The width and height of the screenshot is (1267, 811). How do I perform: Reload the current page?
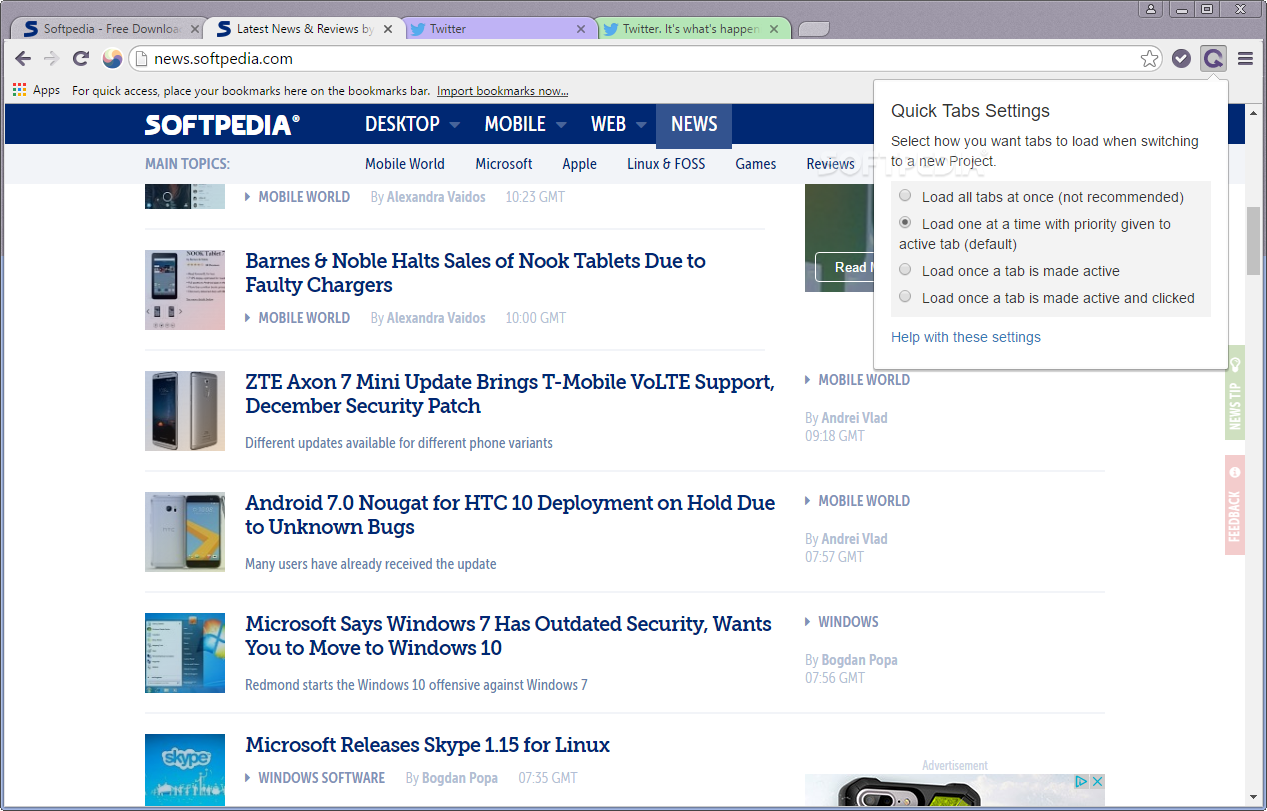pyautogui.click(x=81, y=59)
